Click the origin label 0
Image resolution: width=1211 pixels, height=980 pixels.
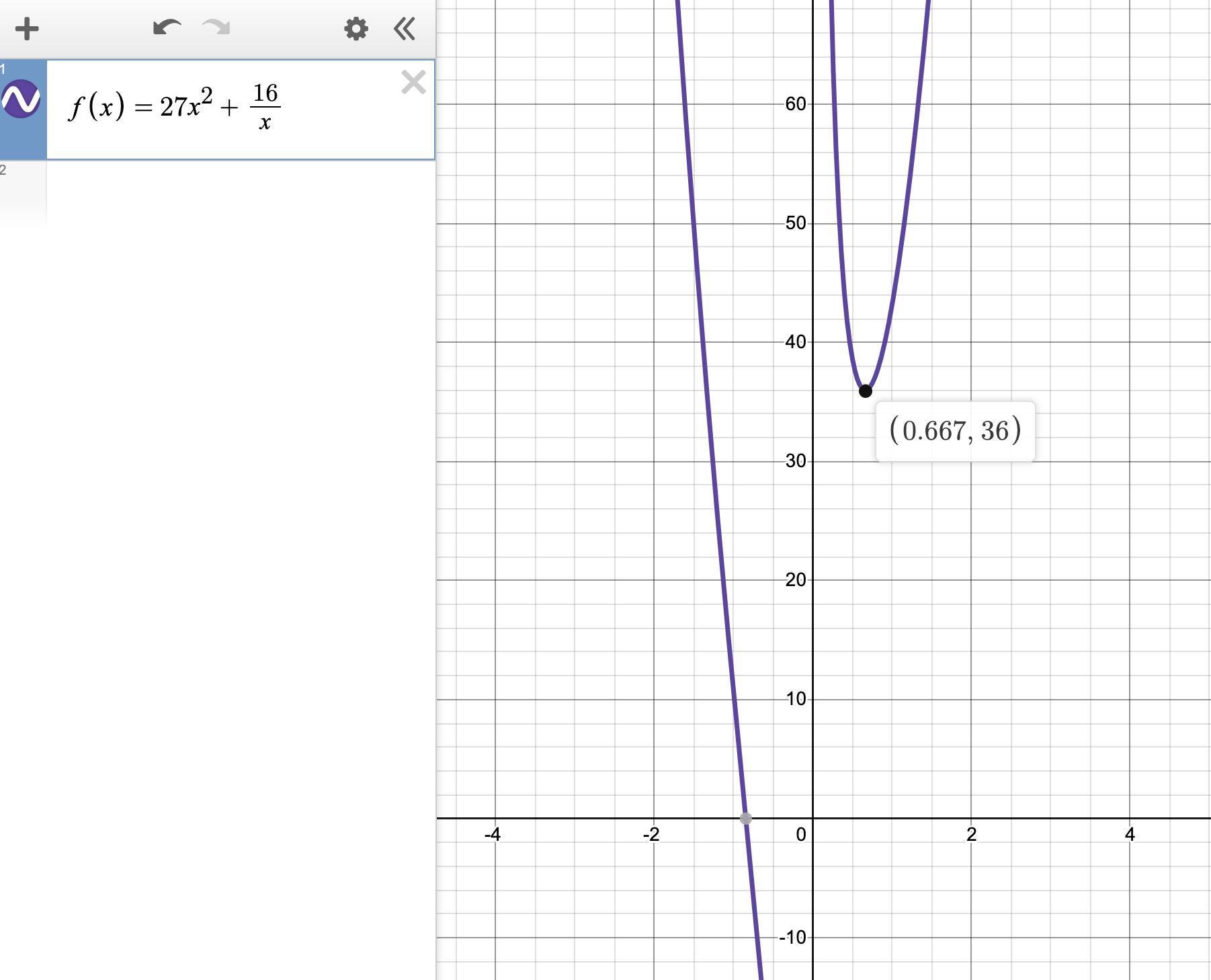point(800,834)
